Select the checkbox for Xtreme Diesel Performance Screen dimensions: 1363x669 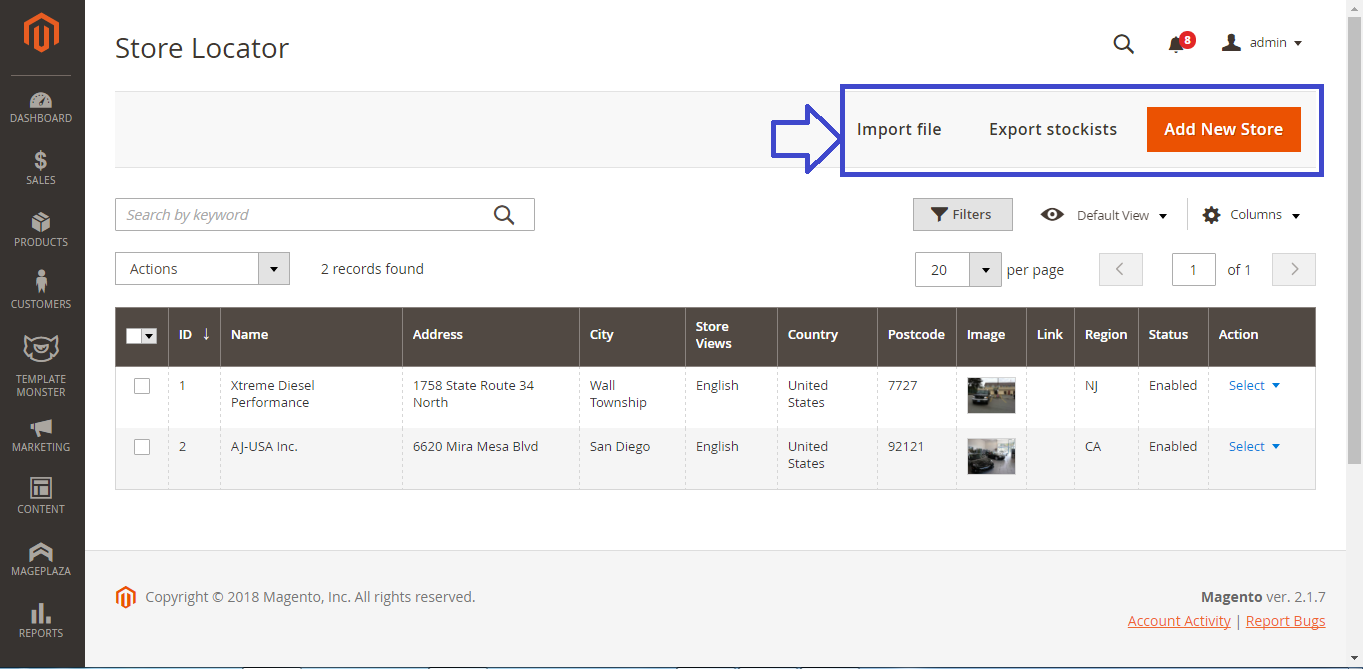point(141,385)
